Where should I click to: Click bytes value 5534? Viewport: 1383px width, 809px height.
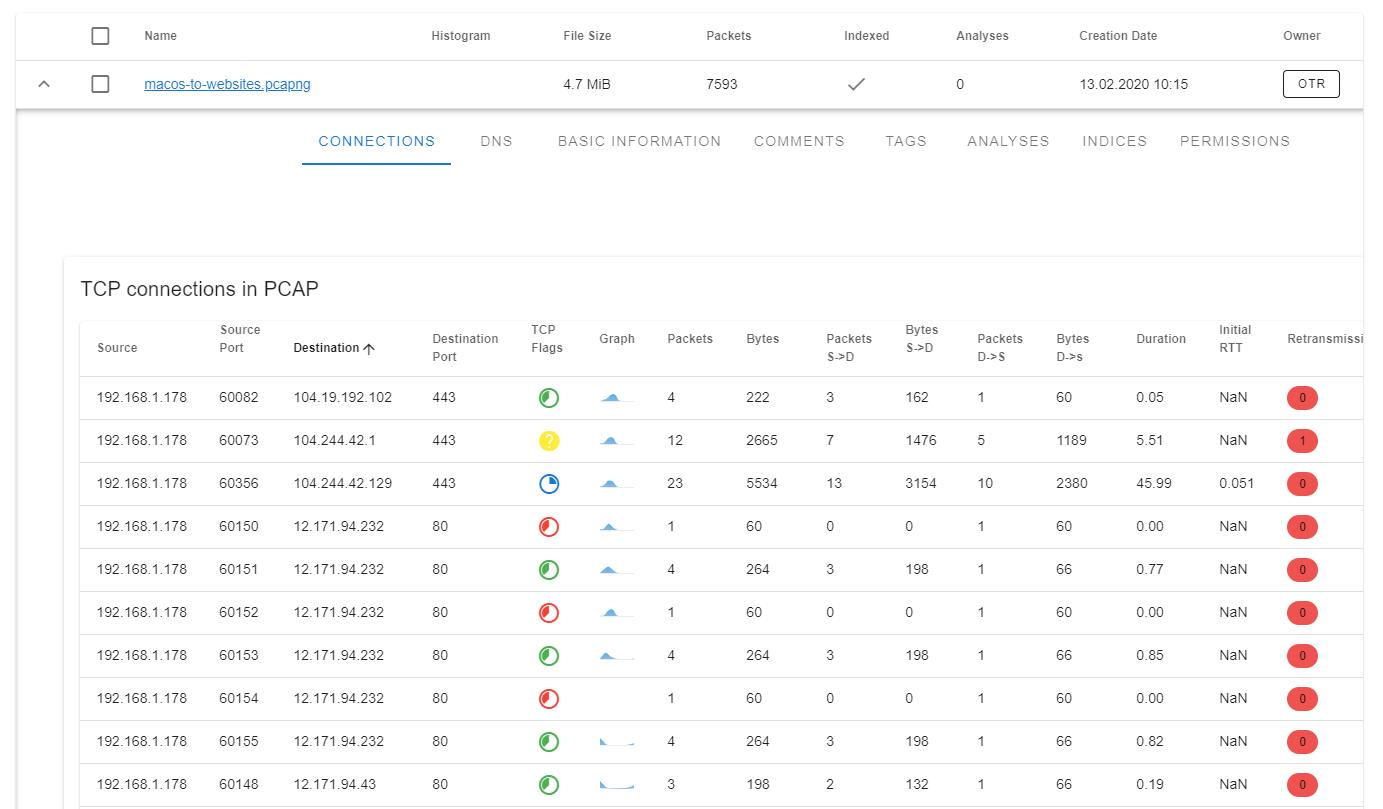click(x=762, y=484)
